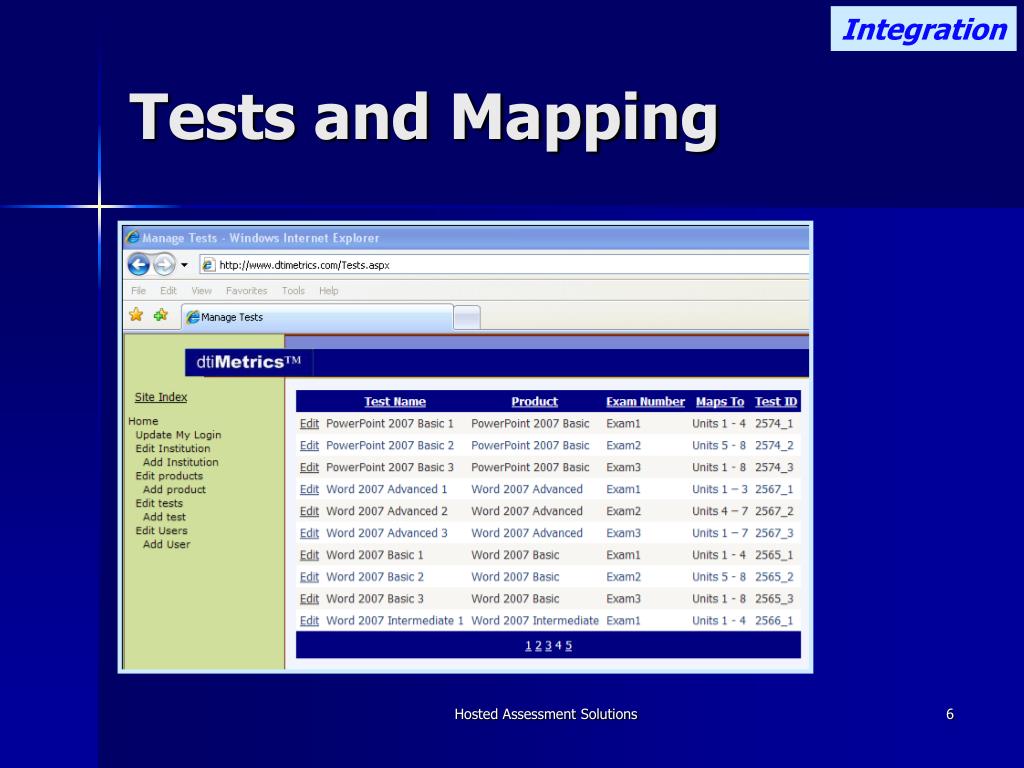Go to page 5 of tests
The width and height of the screenshot is (1024, 768).
(568, 645)
